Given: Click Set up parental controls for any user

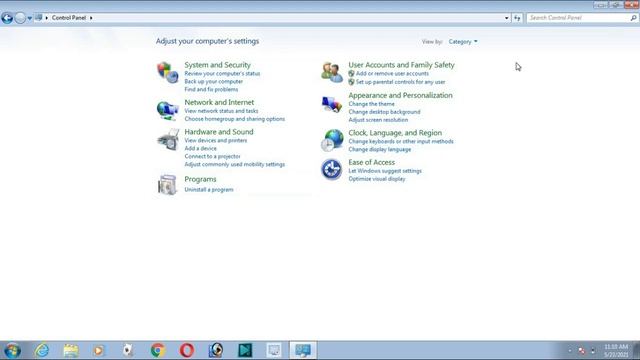Looking at the screenshot, I should (400, 82).
